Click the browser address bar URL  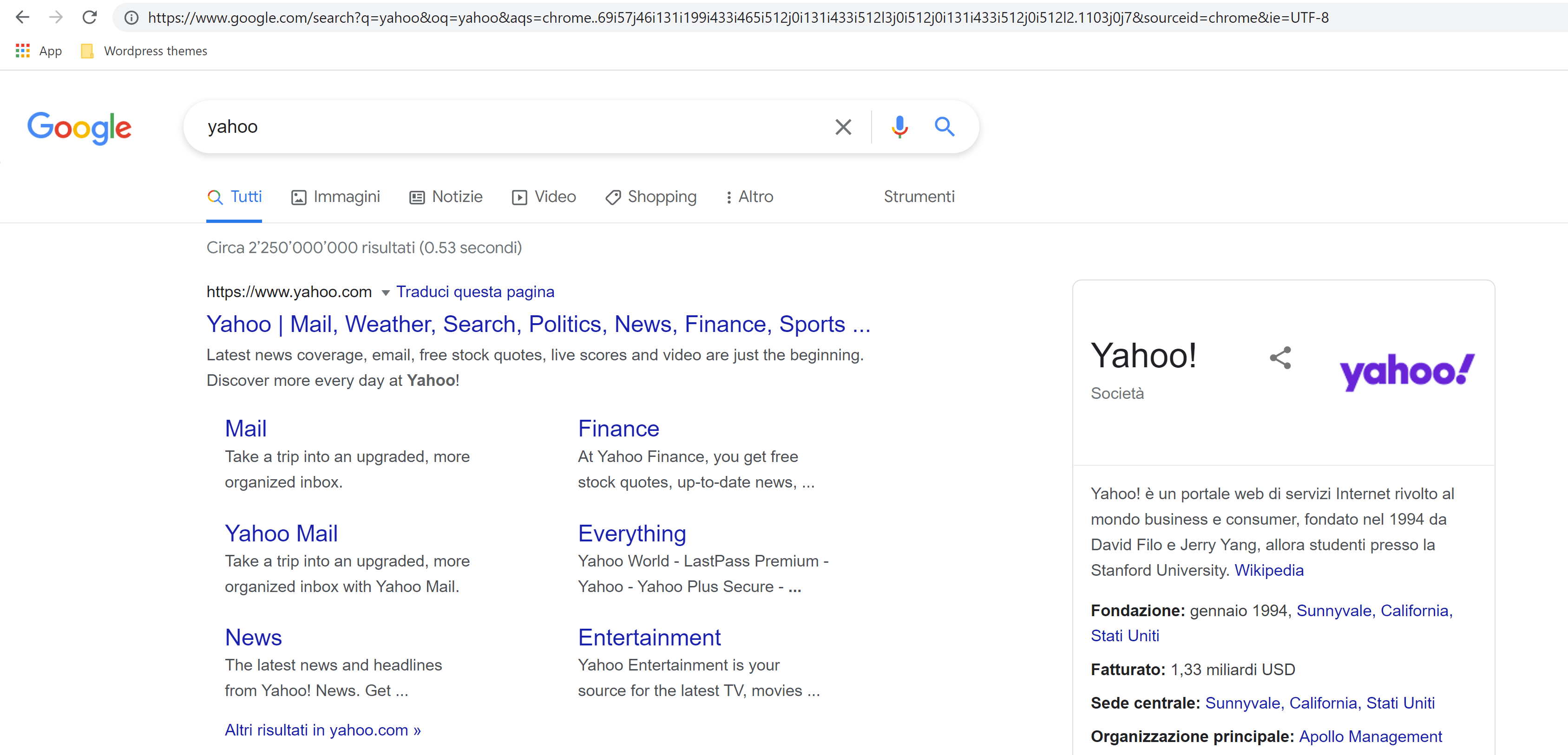pyautogui.click(x=738, y=18)
